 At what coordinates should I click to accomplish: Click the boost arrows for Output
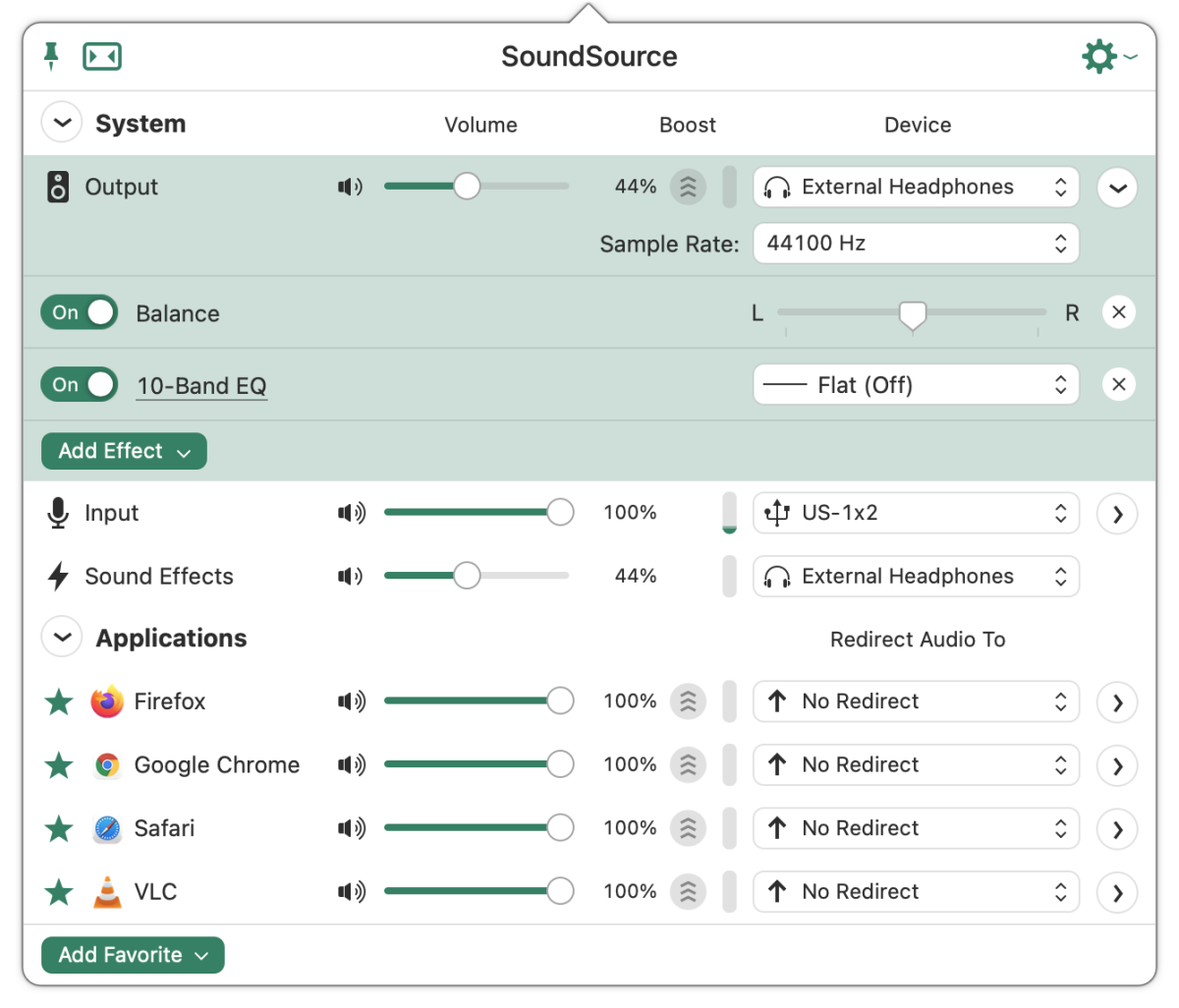(688, 187)
